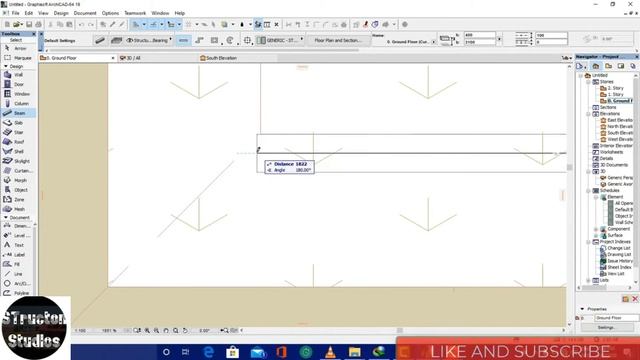The width and height of the screenshot is (640, 360).
Task: Open the Help menu
Action: 180,13
